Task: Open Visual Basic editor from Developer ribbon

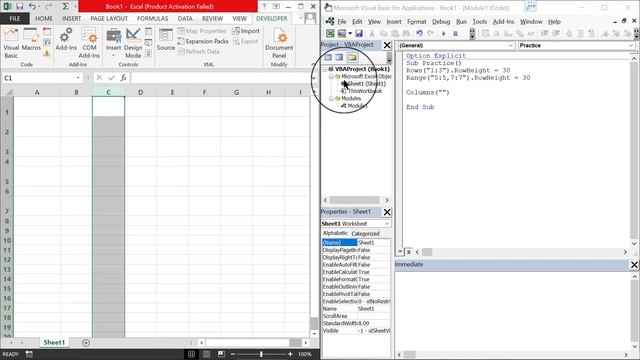Action: [11, 43]
